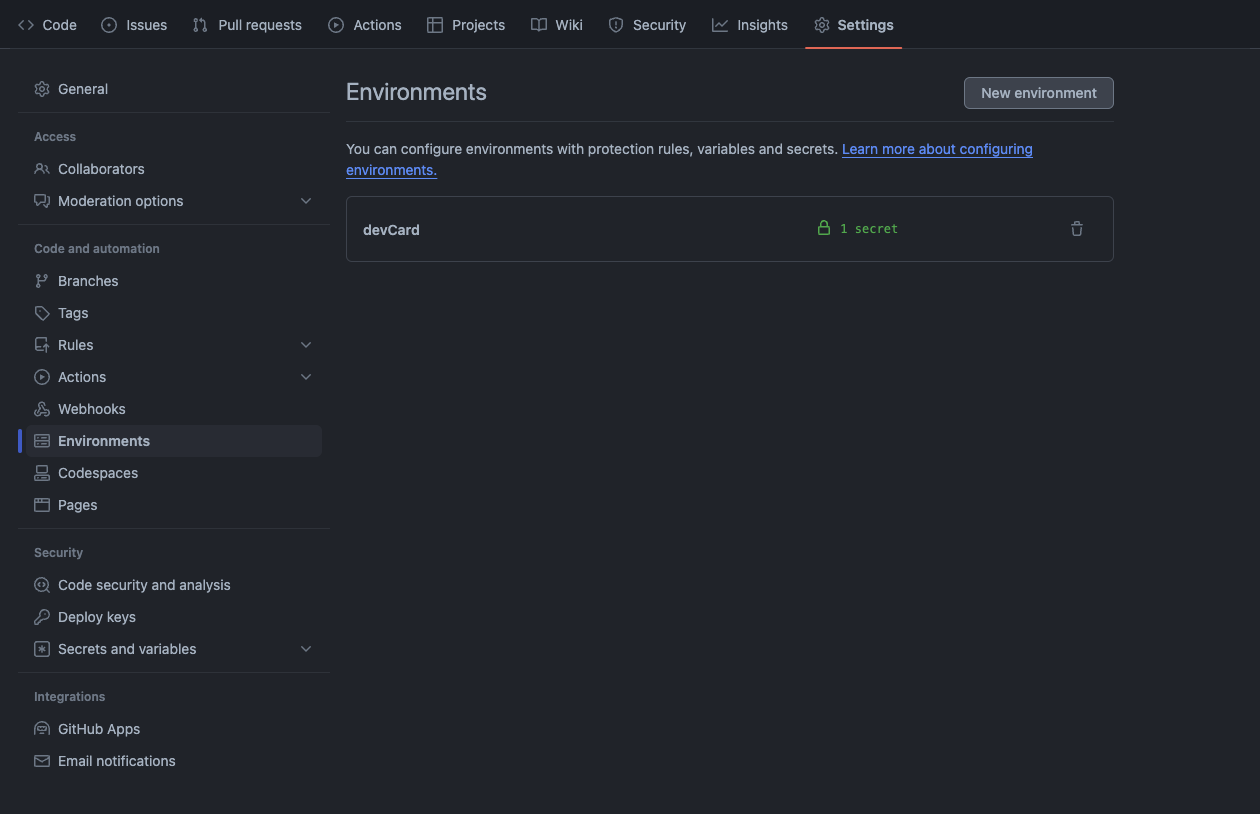View the Insights tab
The width and height of the screenshot is (1260, 814).
point(750,25)
